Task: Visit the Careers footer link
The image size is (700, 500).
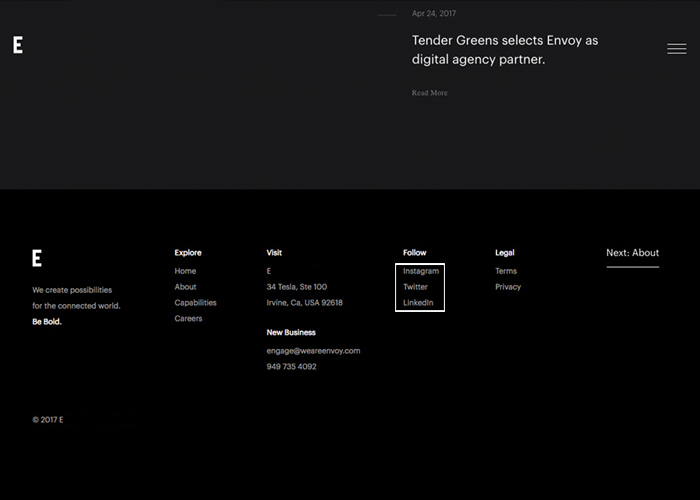Action: click(188, 318)
